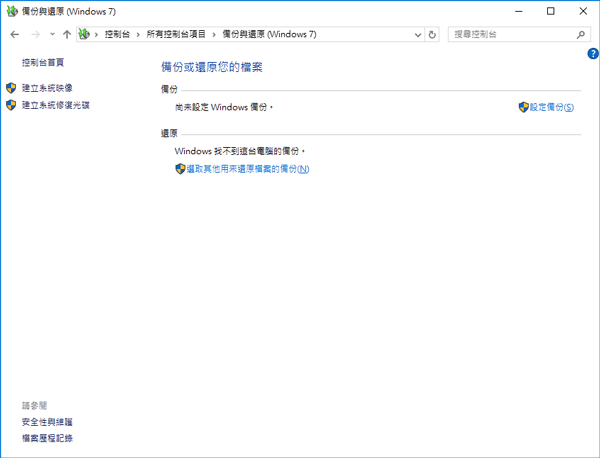The image size is (600, 458).
Task: Select 控制台 in the breadcrumb path
Action: pos(117,34)
